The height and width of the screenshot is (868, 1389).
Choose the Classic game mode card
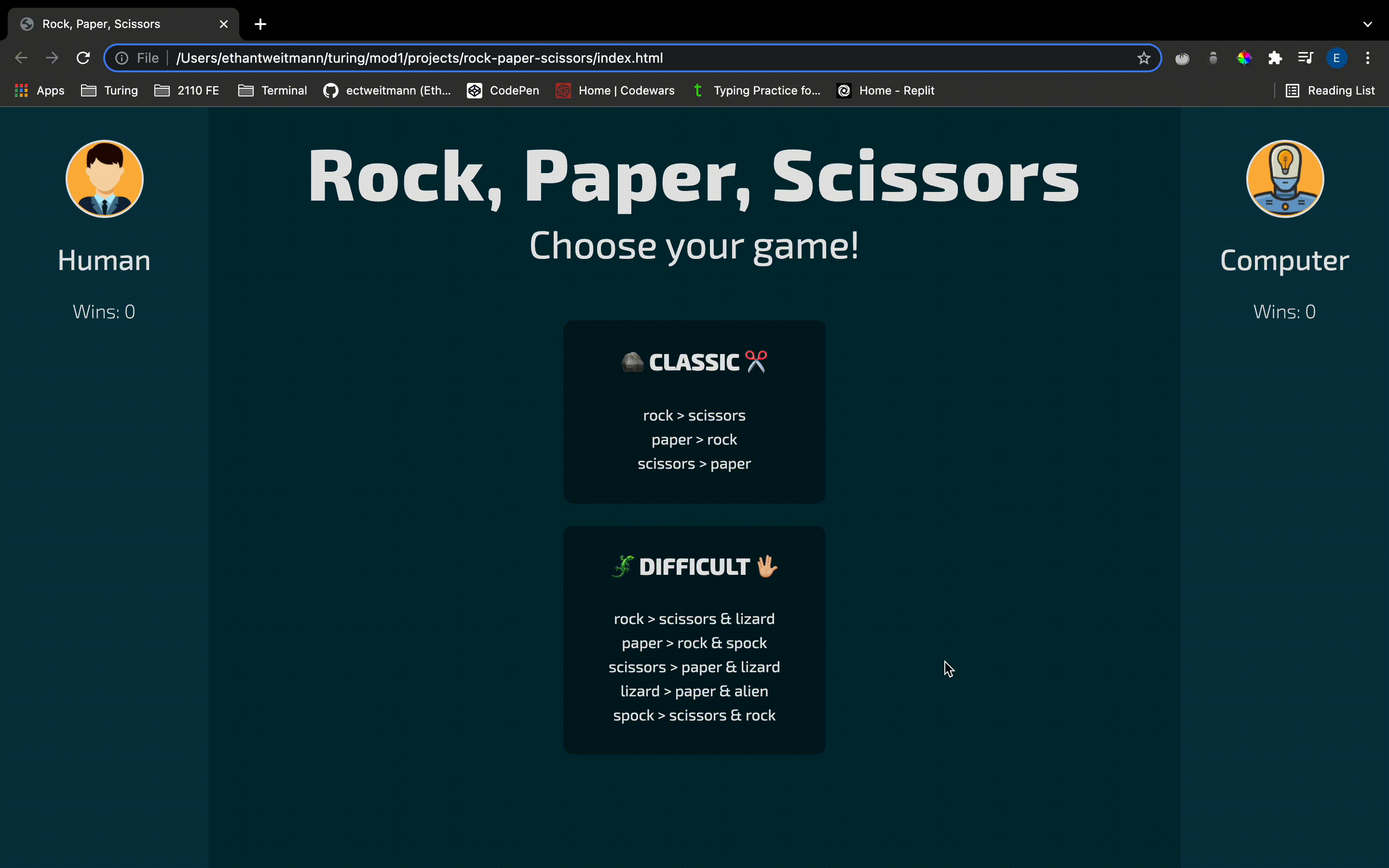tap(694, 412)
